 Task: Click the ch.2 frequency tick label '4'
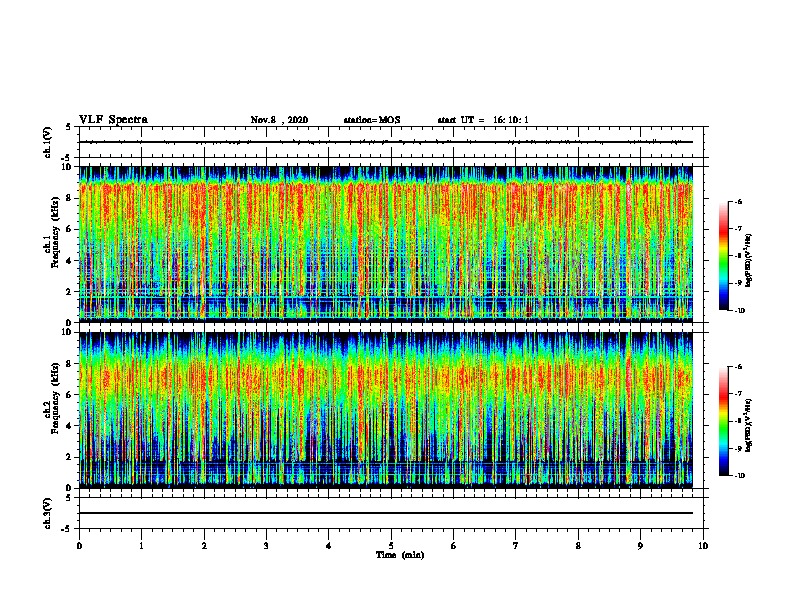click(69, 426)
